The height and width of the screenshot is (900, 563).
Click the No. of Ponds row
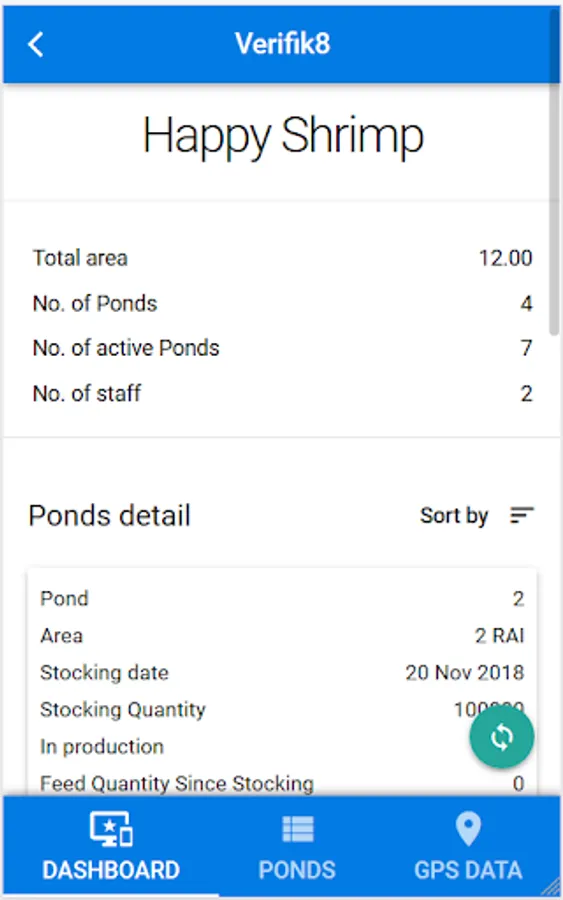click(x=282, y=304)
